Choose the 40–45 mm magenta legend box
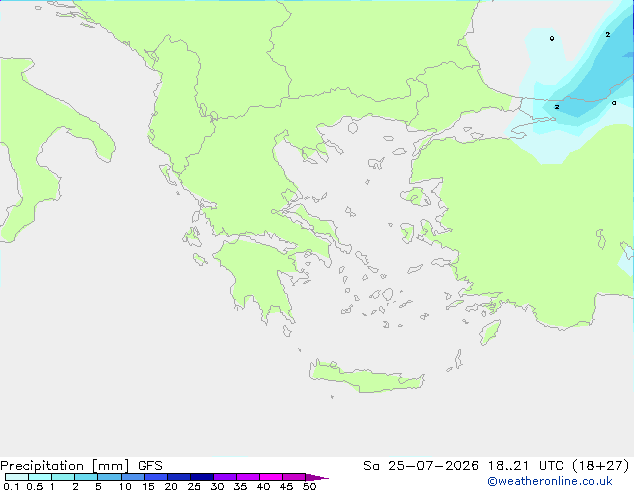Image resolution: width=634 pixels, height=490 pixels. (x=271, y=477)
